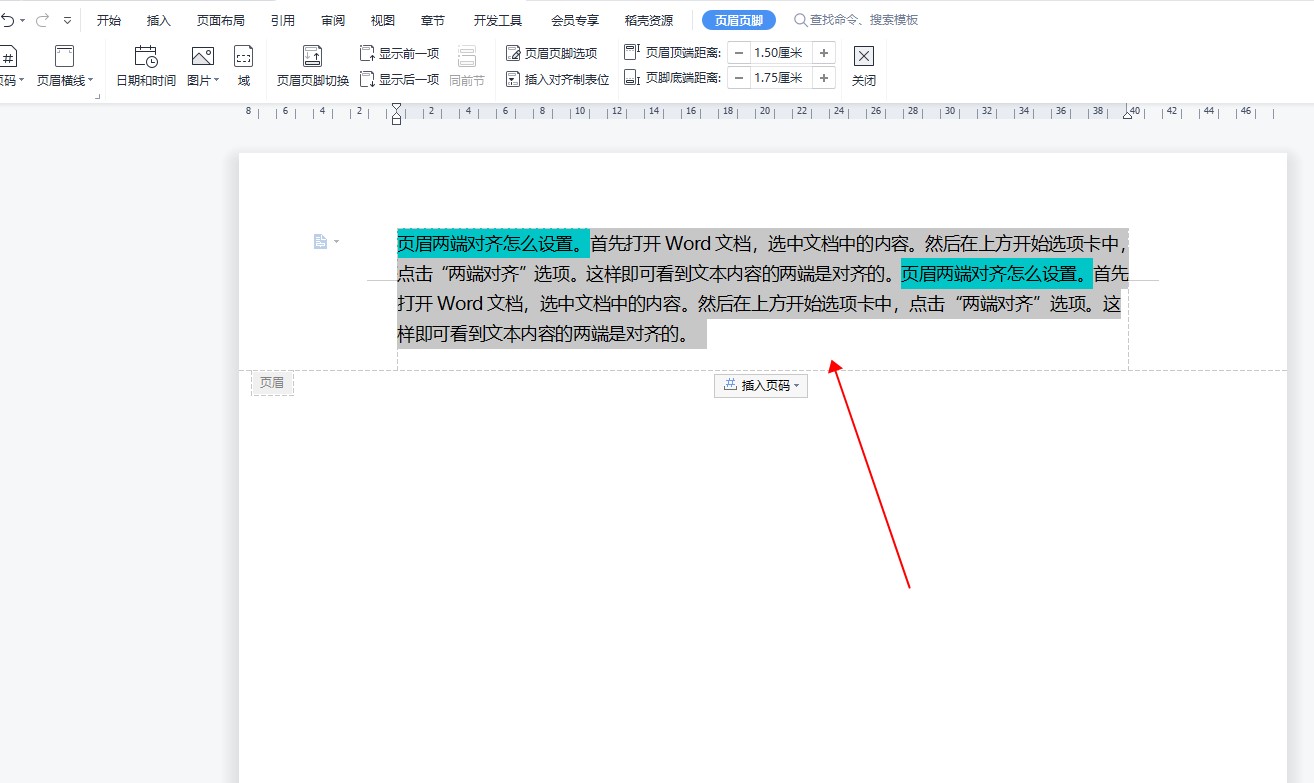Image resolution: width=1314 pixels, height=783 pixels.
Task: Open Header Footer Options (页眉页脚选项)
Action: tap(551, 53)
